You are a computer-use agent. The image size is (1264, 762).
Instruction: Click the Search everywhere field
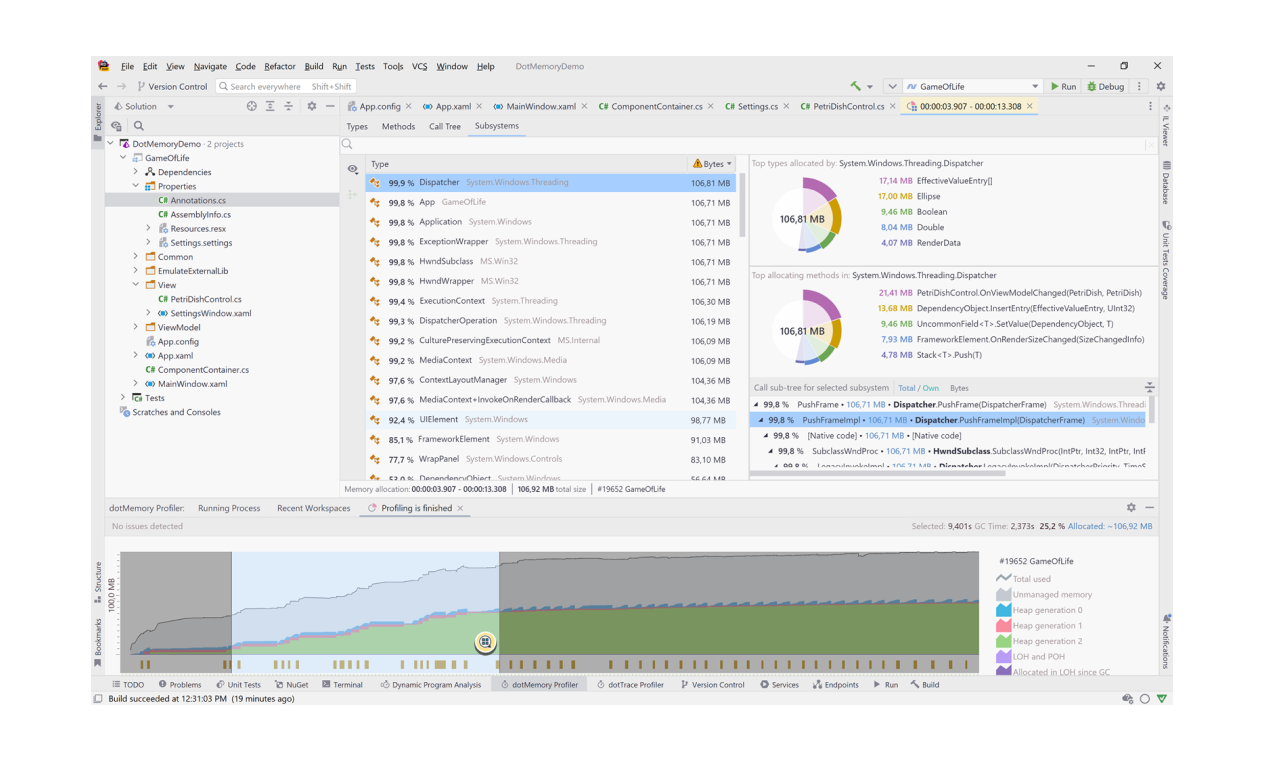285,87
